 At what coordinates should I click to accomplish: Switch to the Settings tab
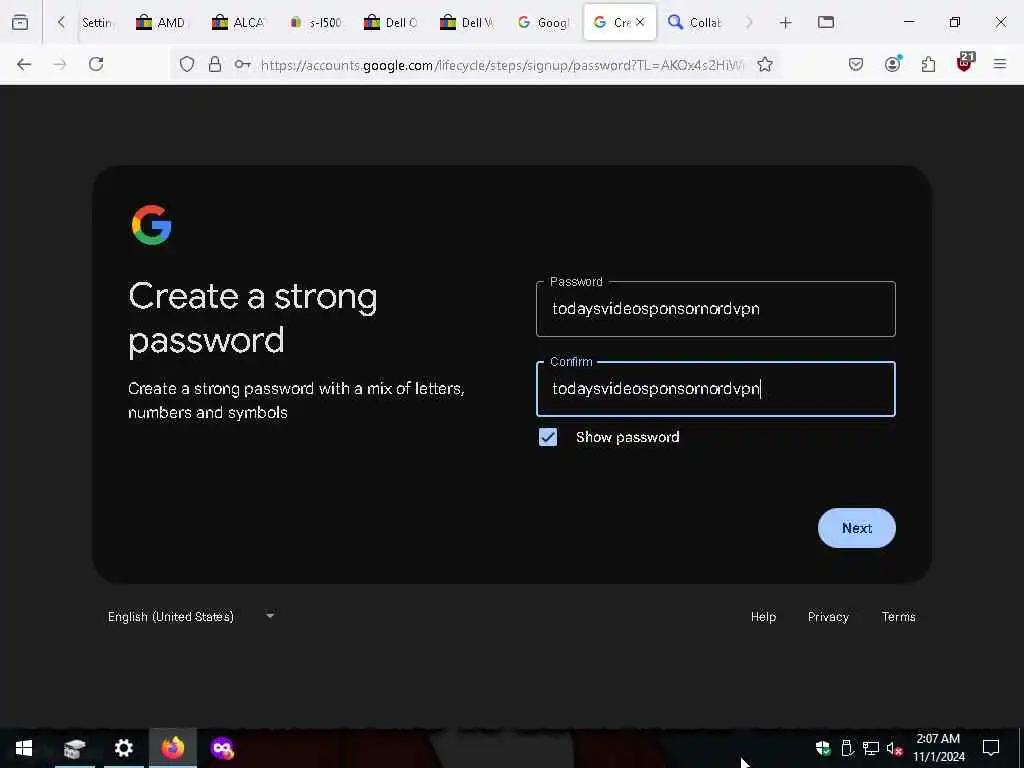pos(95,23)
